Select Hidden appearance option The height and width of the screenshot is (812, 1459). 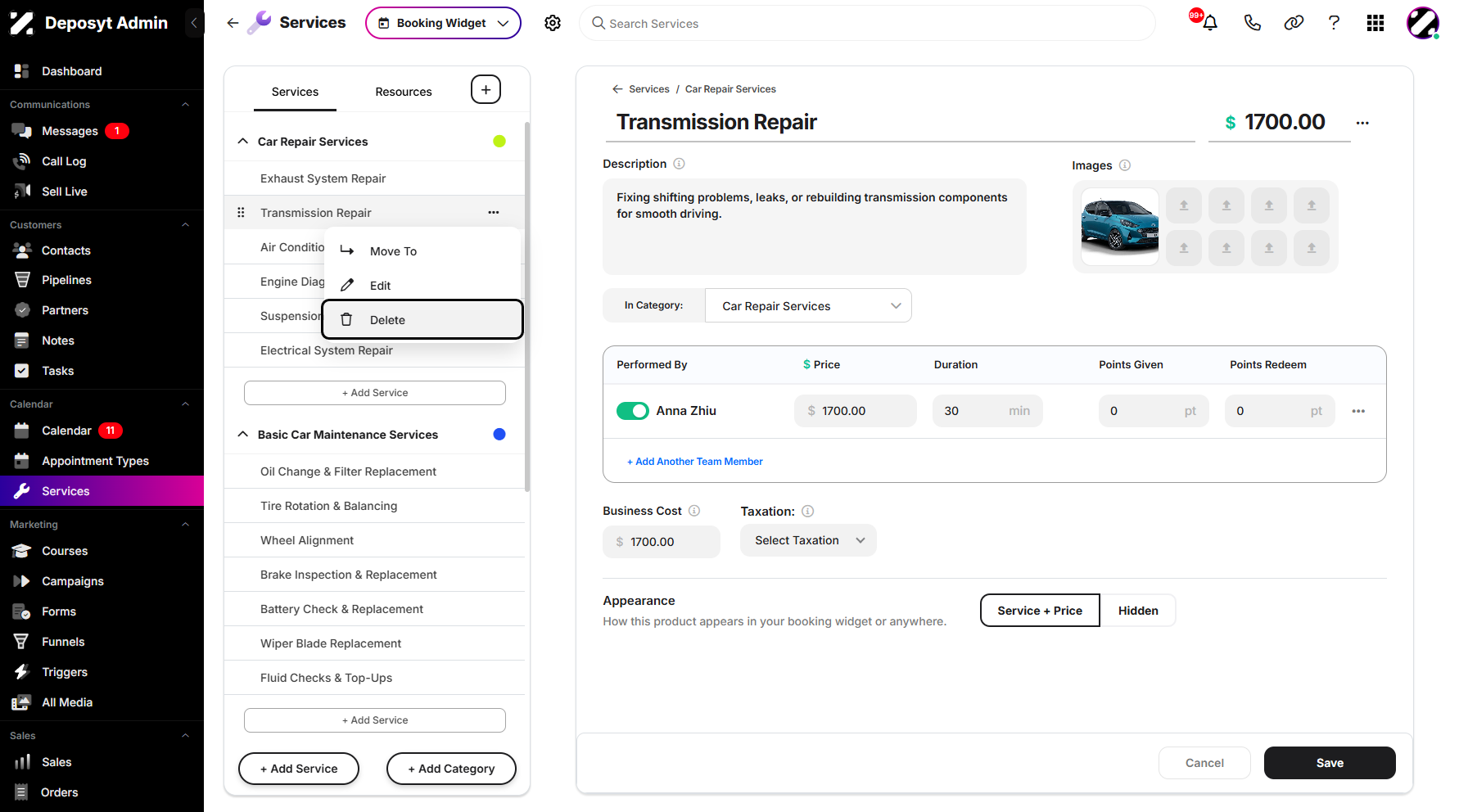pos(1138,611)
